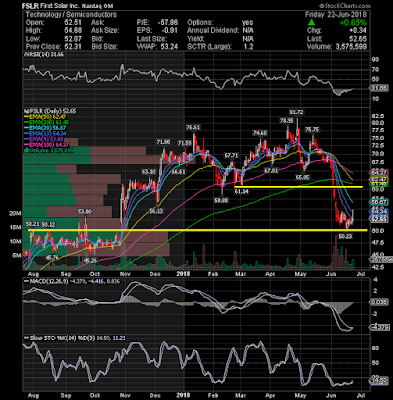Click the 74.68 April high label
The image size is (393, 400).
(260, 133)
